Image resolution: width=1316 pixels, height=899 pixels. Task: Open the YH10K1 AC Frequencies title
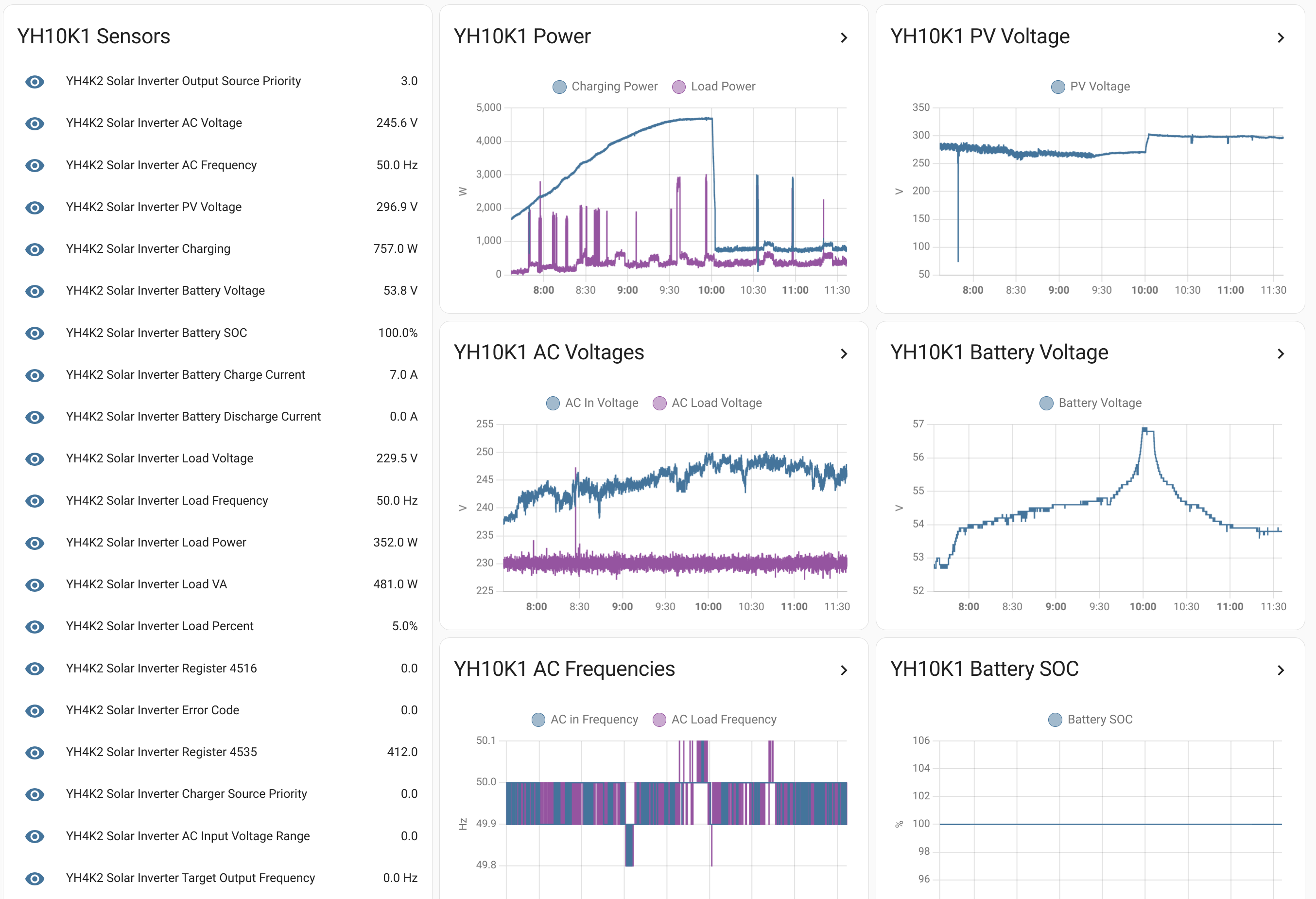564,670
